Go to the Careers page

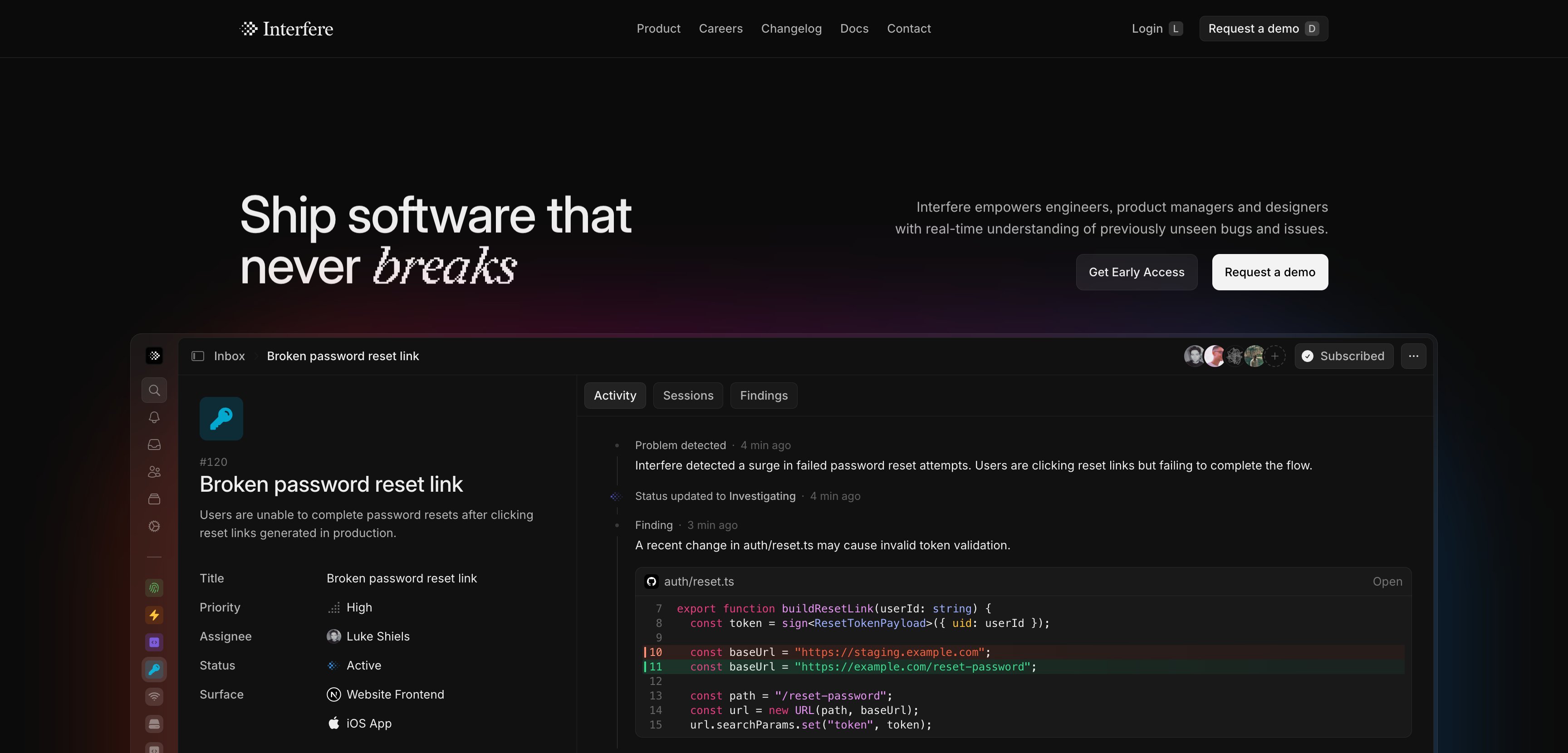[720, 29]
